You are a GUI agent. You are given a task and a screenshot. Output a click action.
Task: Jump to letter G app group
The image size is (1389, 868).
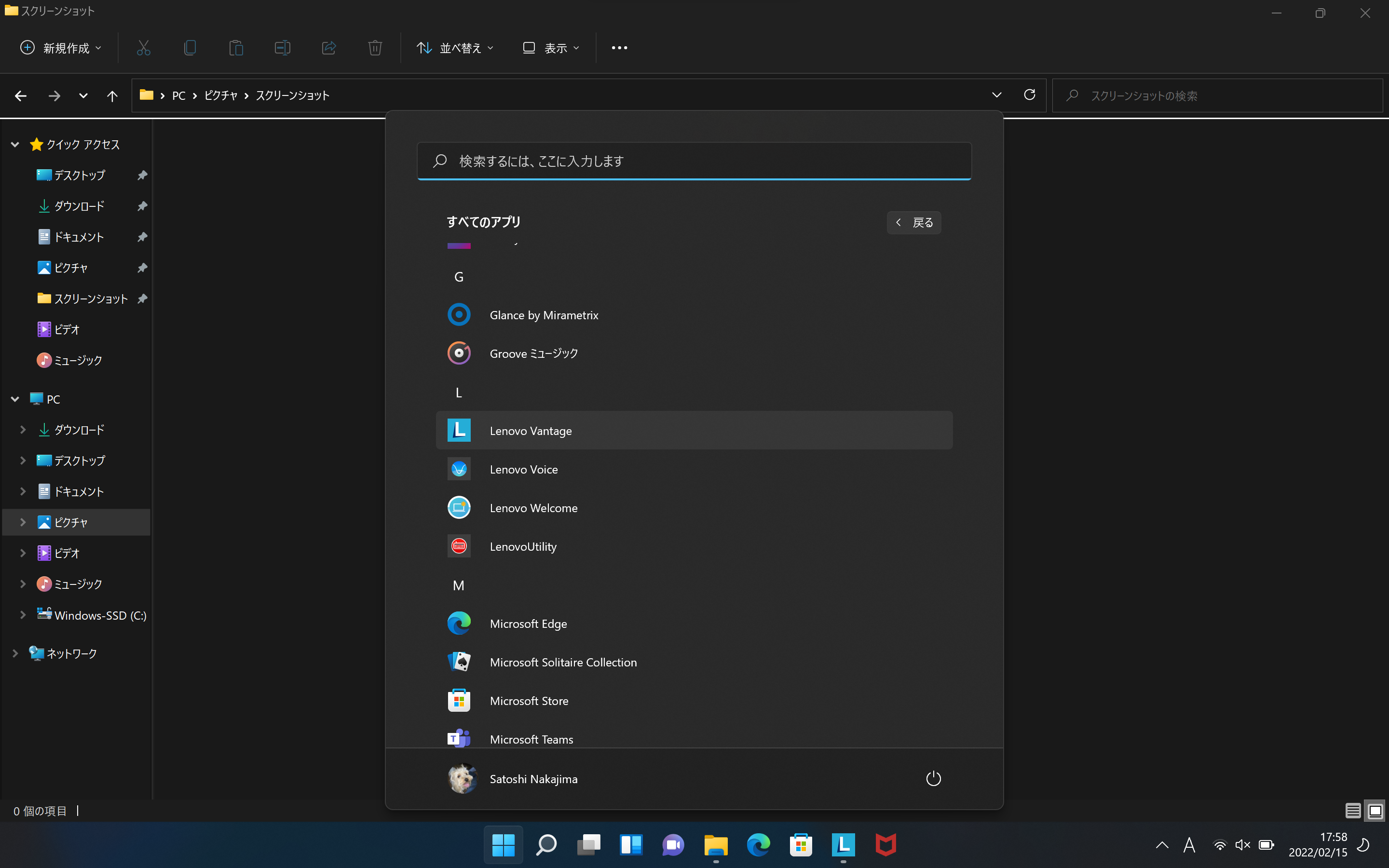(x=459, y=277)
